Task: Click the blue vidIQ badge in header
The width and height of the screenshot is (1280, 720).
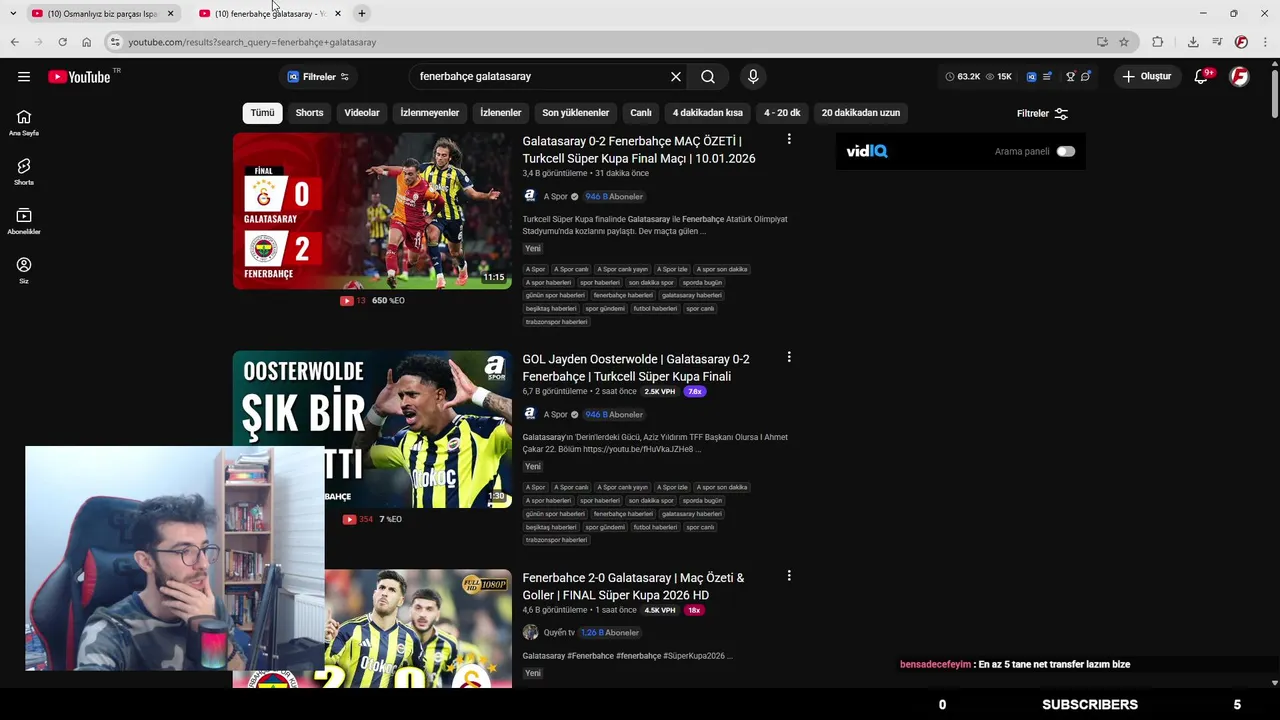Action: [x=1031, y=77]
